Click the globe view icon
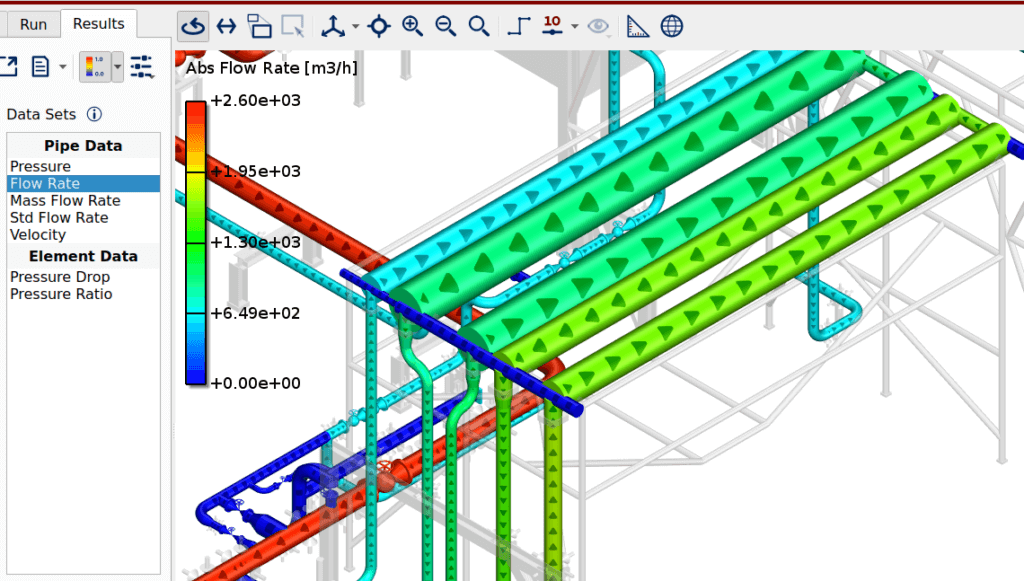The image size is (1024, 581). coord(672,26)
